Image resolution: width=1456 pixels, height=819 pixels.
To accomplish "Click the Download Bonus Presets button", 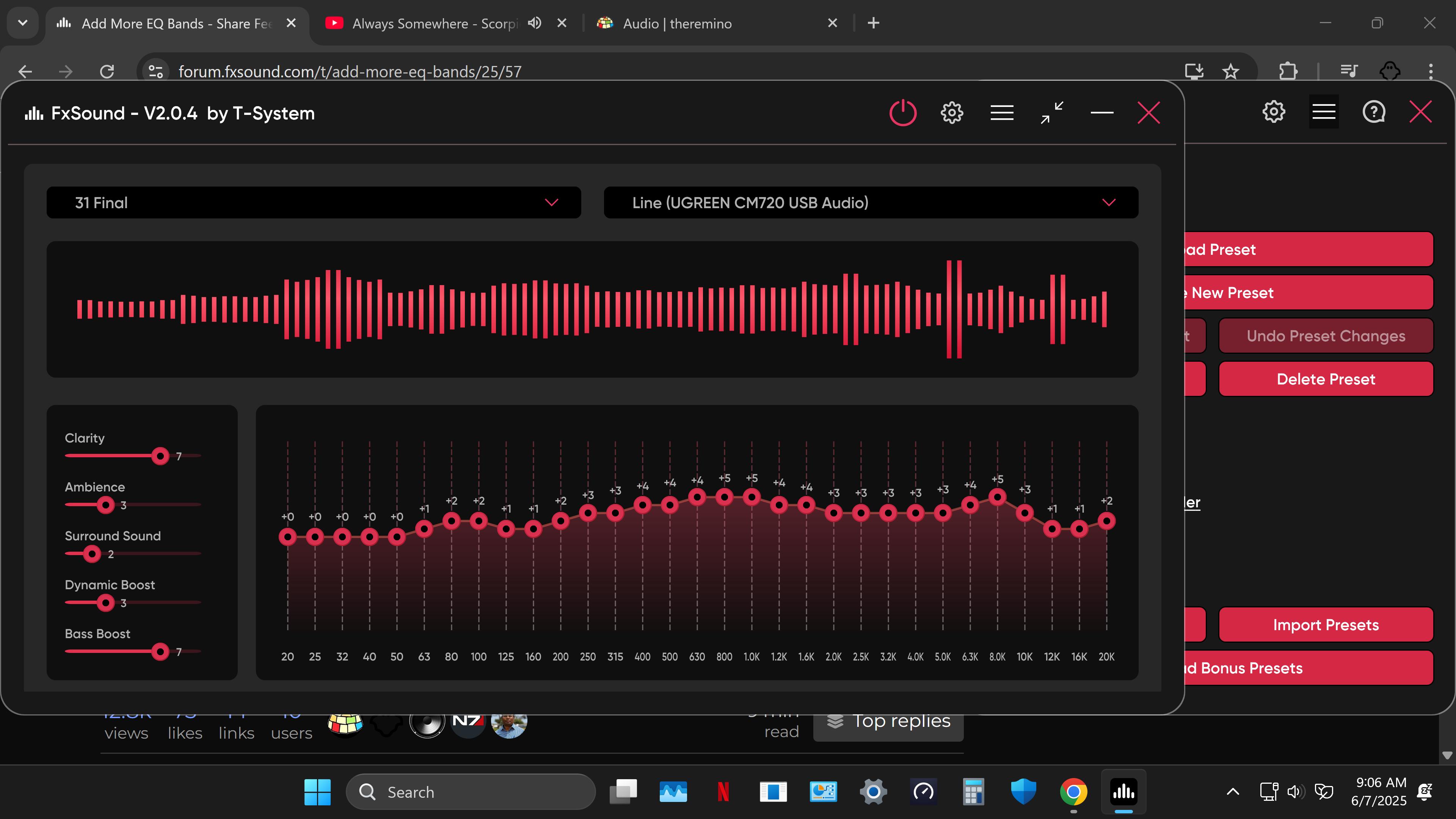I will point(1309,668).
